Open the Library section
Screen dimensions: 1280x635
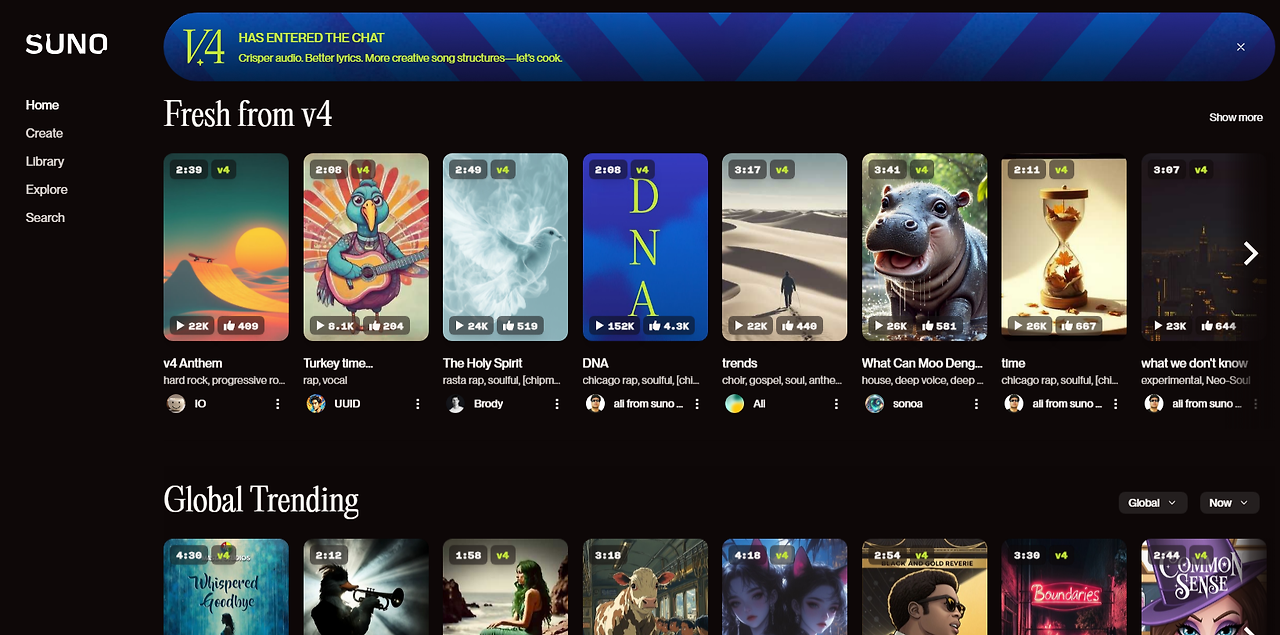point(45,161)
